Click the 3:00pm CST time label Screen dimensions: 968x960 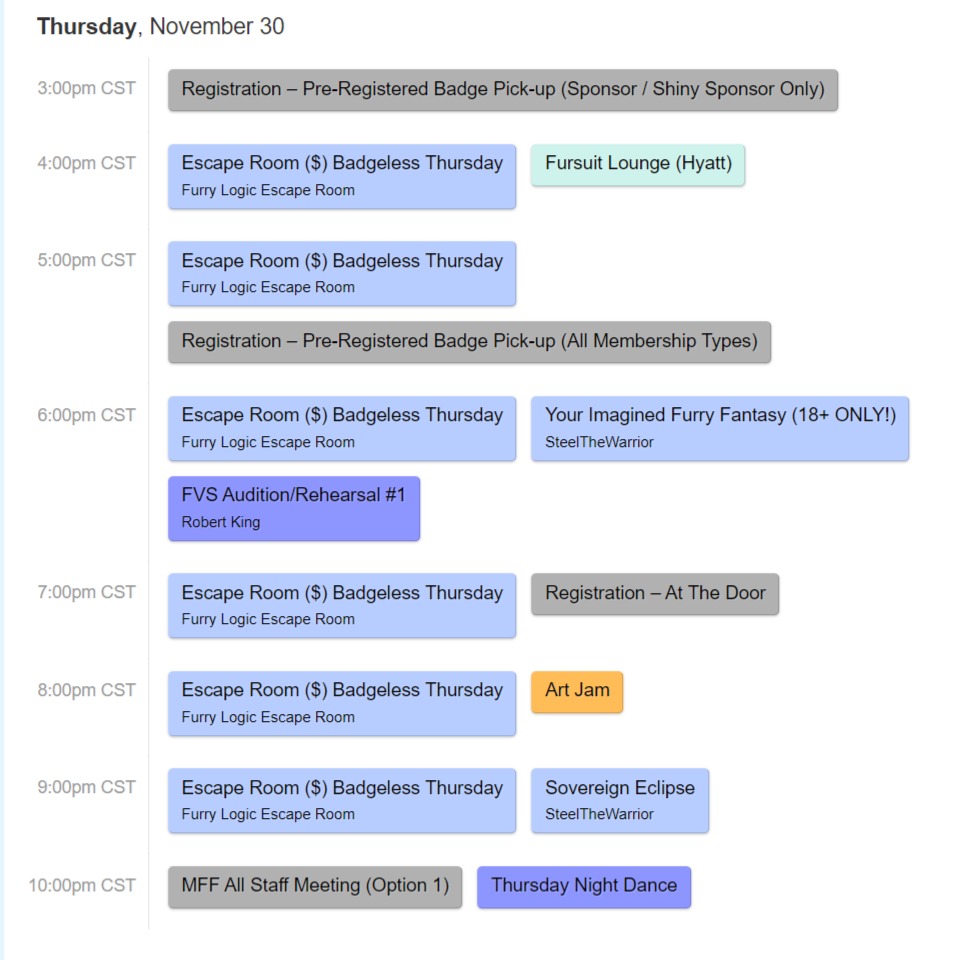pyautogui.click(x=86, y=88)
